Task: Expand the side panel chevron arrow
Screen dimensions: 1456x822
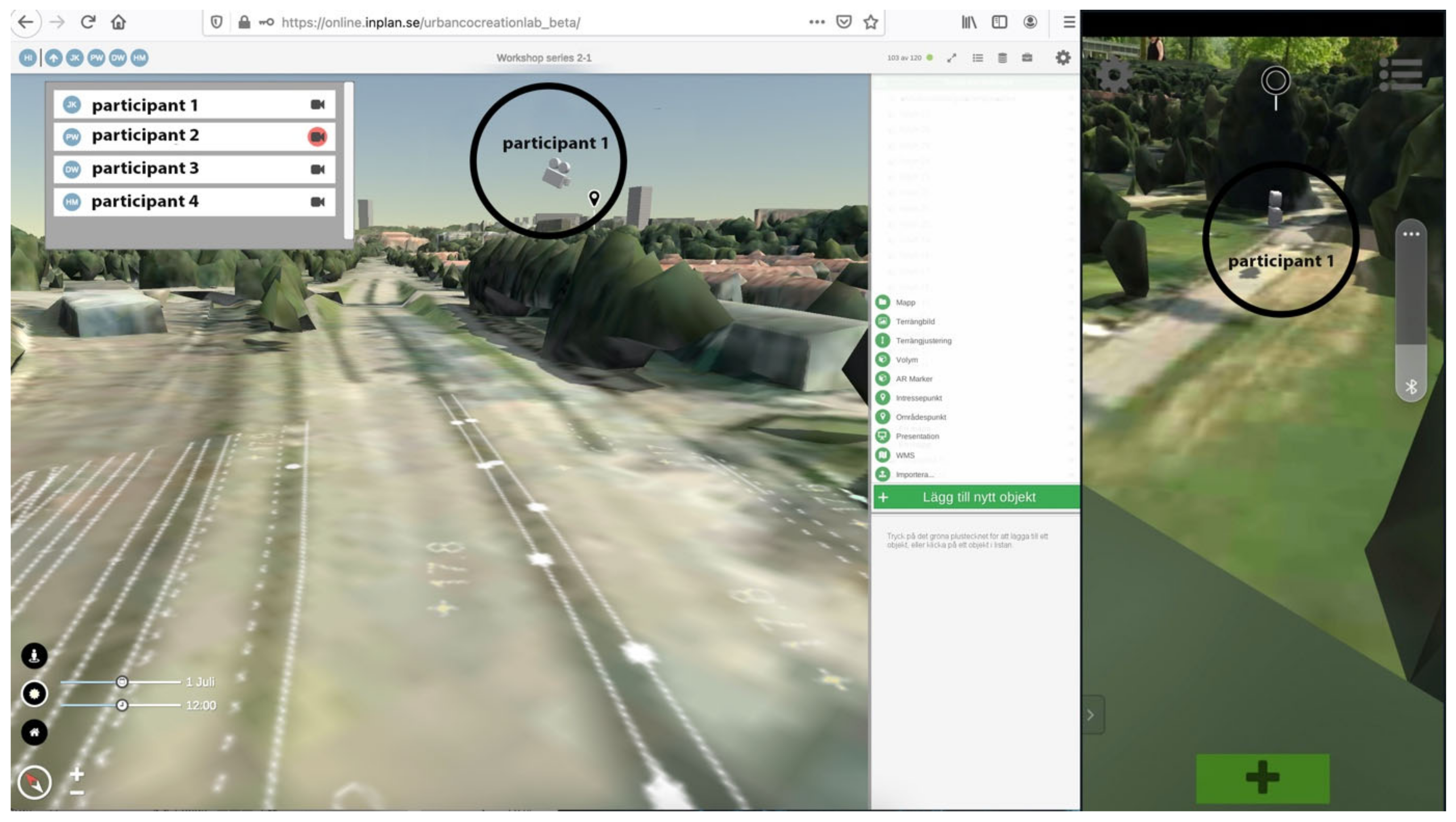Action: click(1091, 715)
